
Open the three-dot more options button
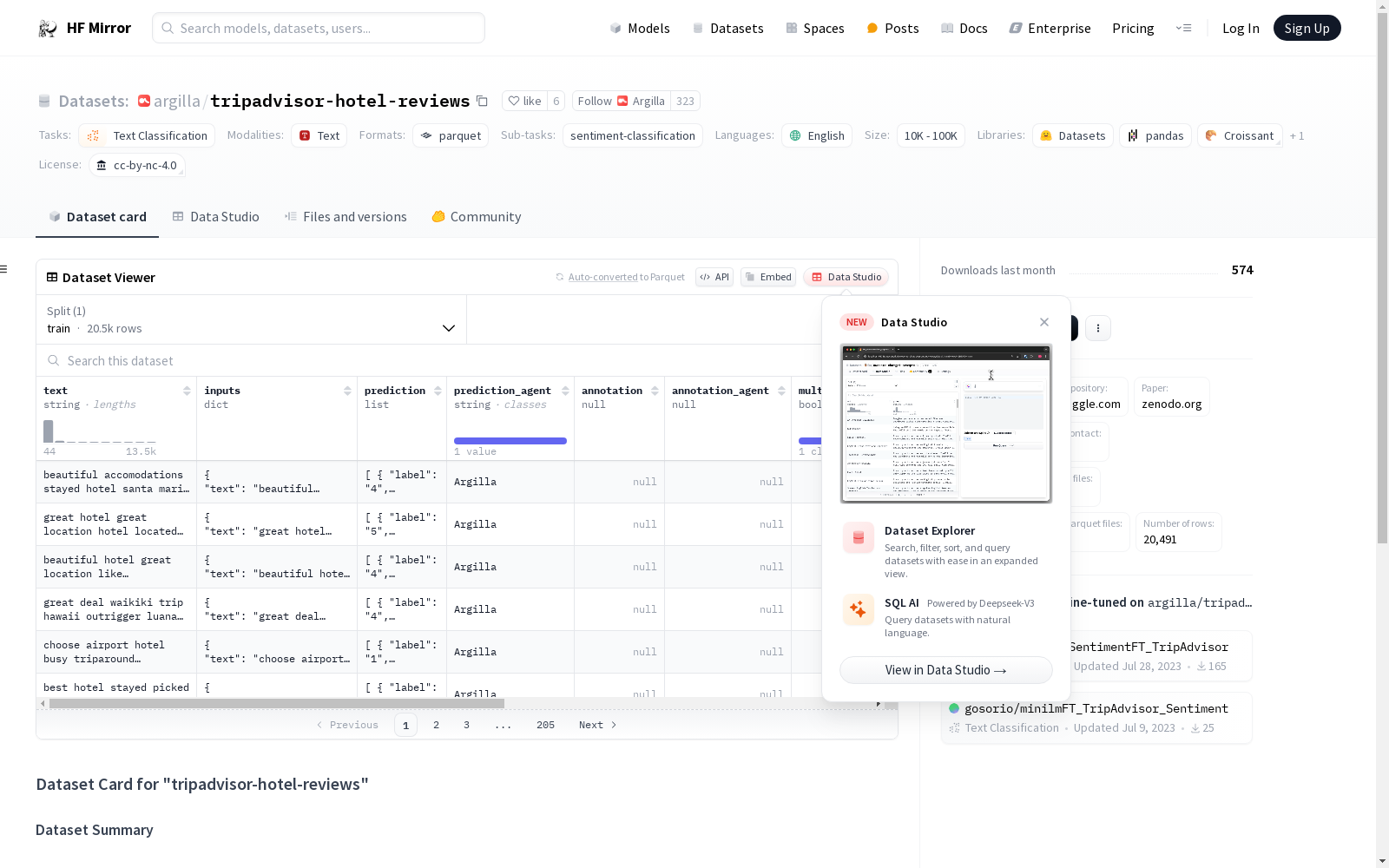coord(1098,328)
